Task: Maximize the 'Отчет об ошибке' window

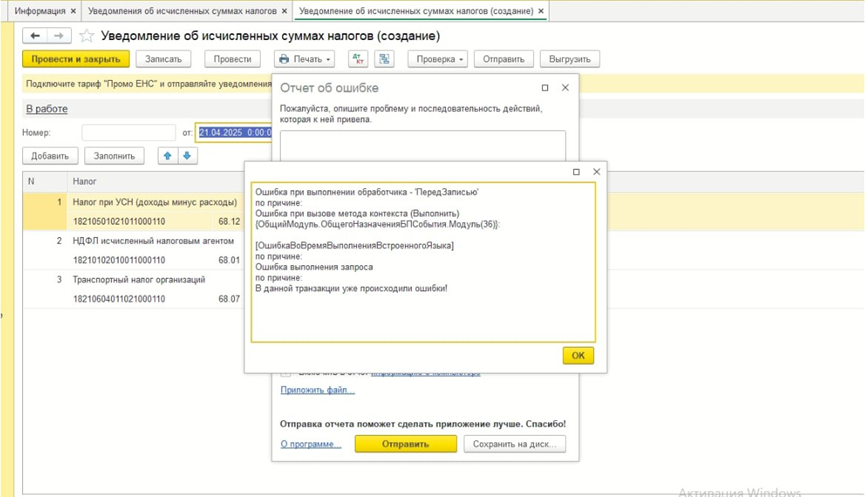Action: click(545, 88)
